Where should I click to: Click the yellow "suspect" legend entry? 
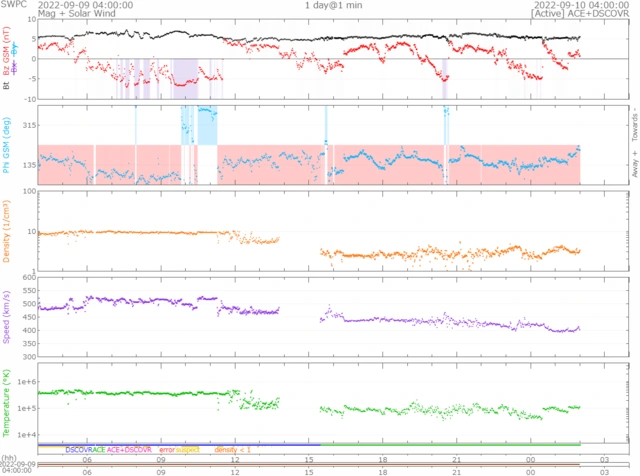click(x=188, y=450)
